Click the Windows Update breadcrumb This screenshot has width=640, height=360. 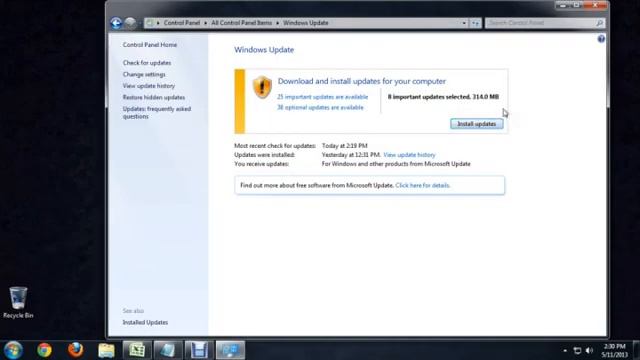(x=306, y=23)
